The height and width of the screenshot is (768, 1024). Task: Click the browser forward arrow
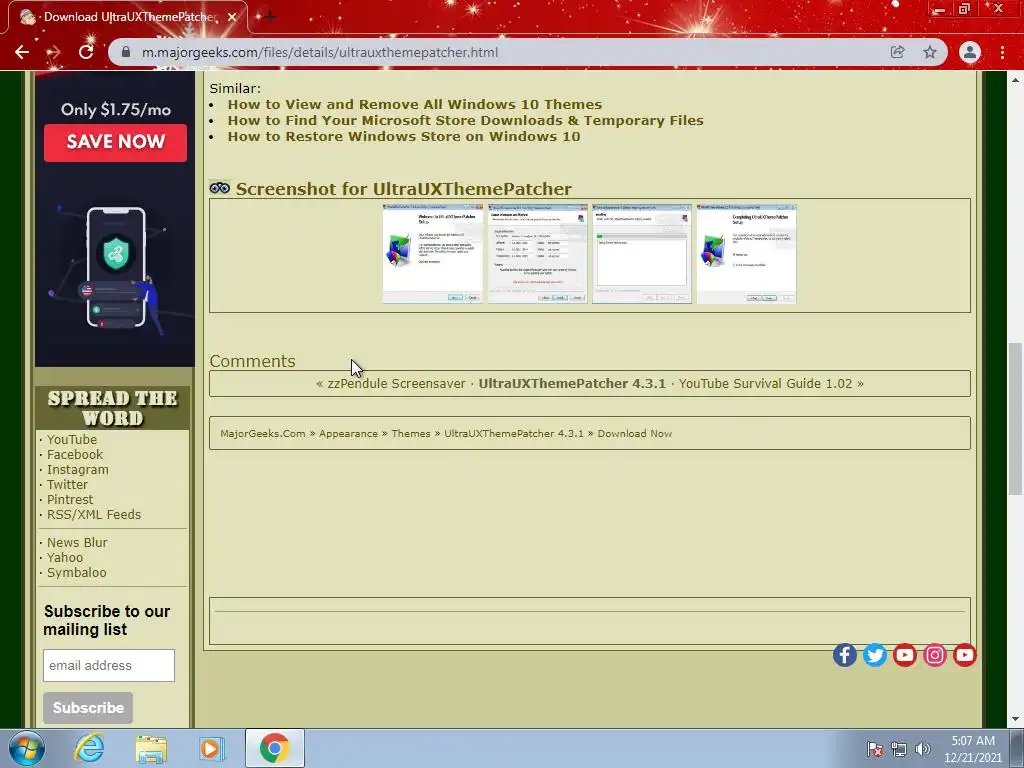54,52
